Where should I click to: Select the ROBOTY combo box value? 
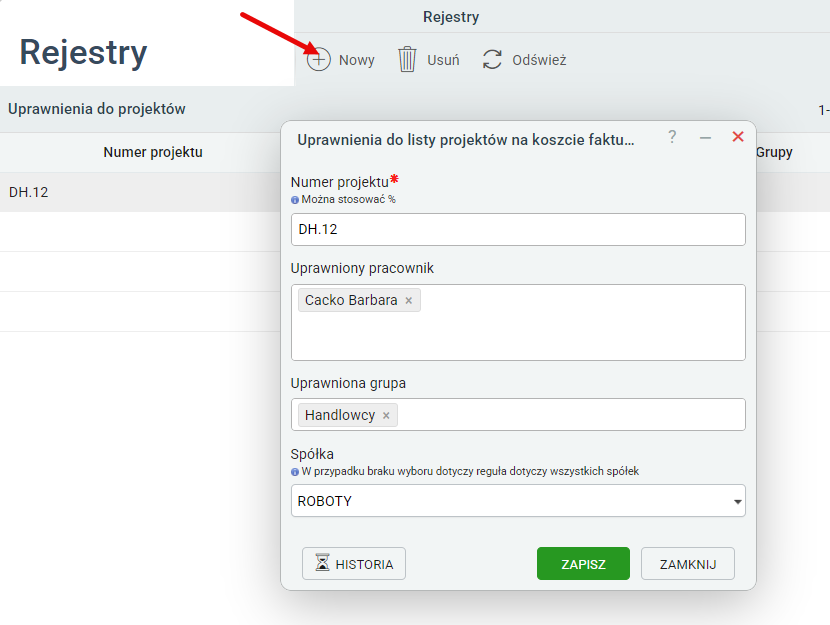518,501
